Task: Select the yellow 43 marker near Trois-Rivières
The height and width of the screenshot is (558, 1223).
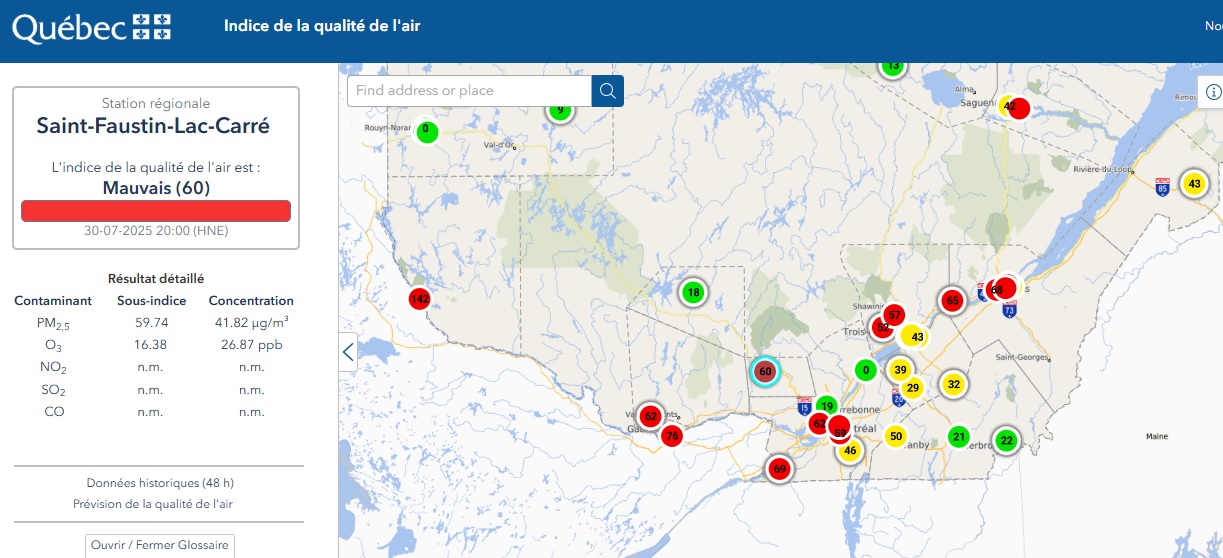Action: coord(916,337)
